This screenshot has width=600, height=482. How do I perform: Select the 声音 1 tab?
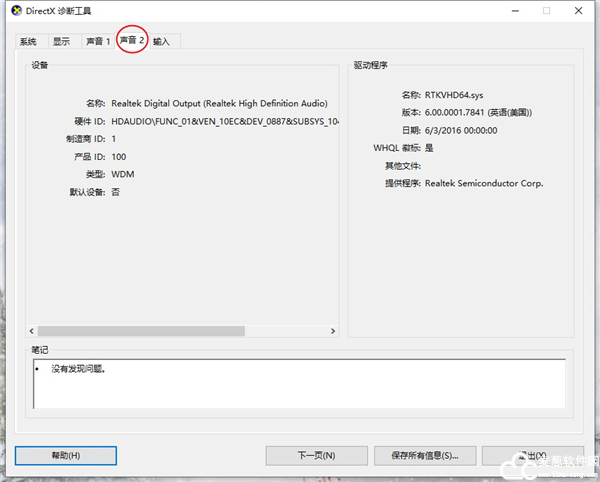pos(98,41)
